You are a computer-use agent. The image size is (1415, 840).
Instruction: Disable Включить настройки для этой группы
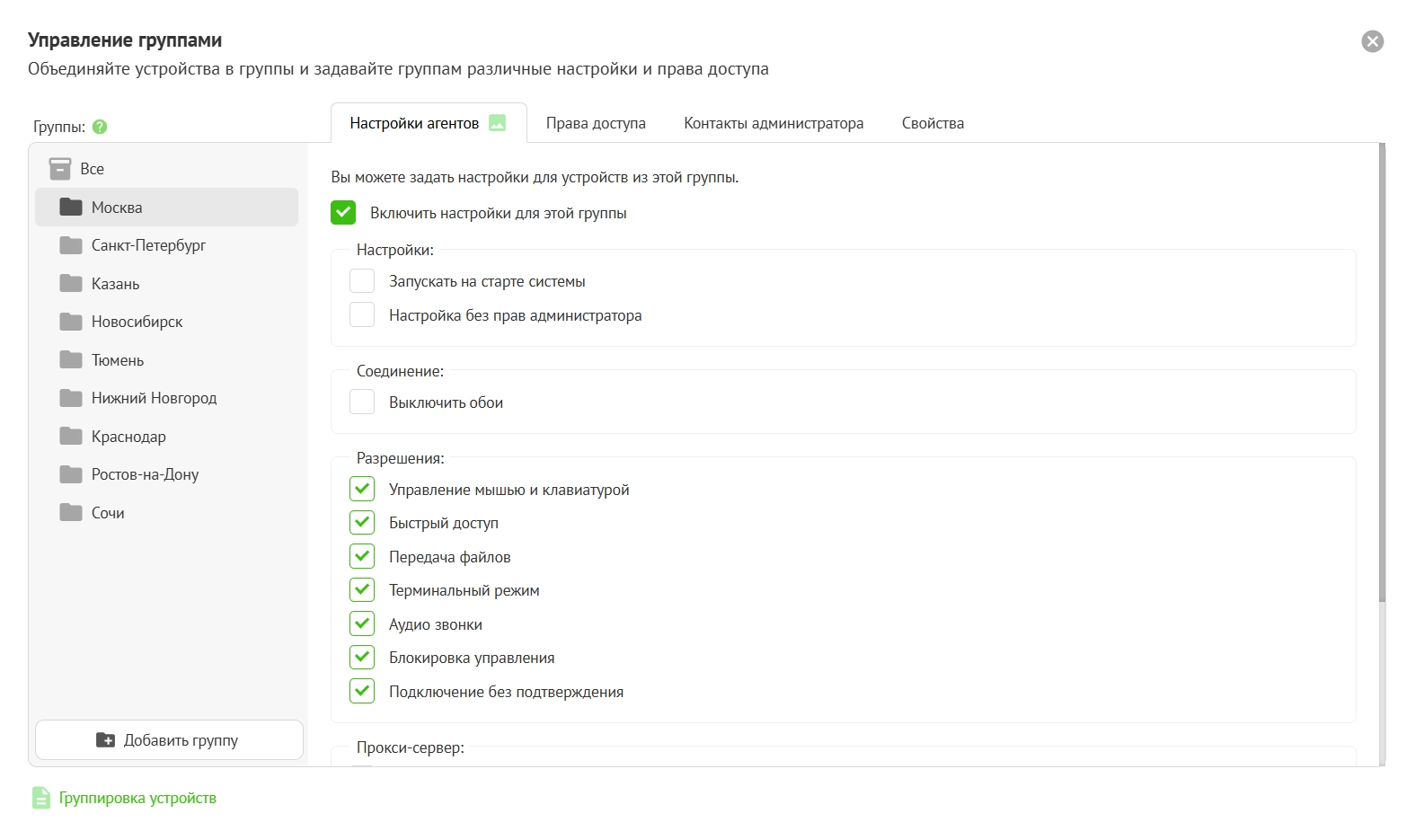(343, 213)
